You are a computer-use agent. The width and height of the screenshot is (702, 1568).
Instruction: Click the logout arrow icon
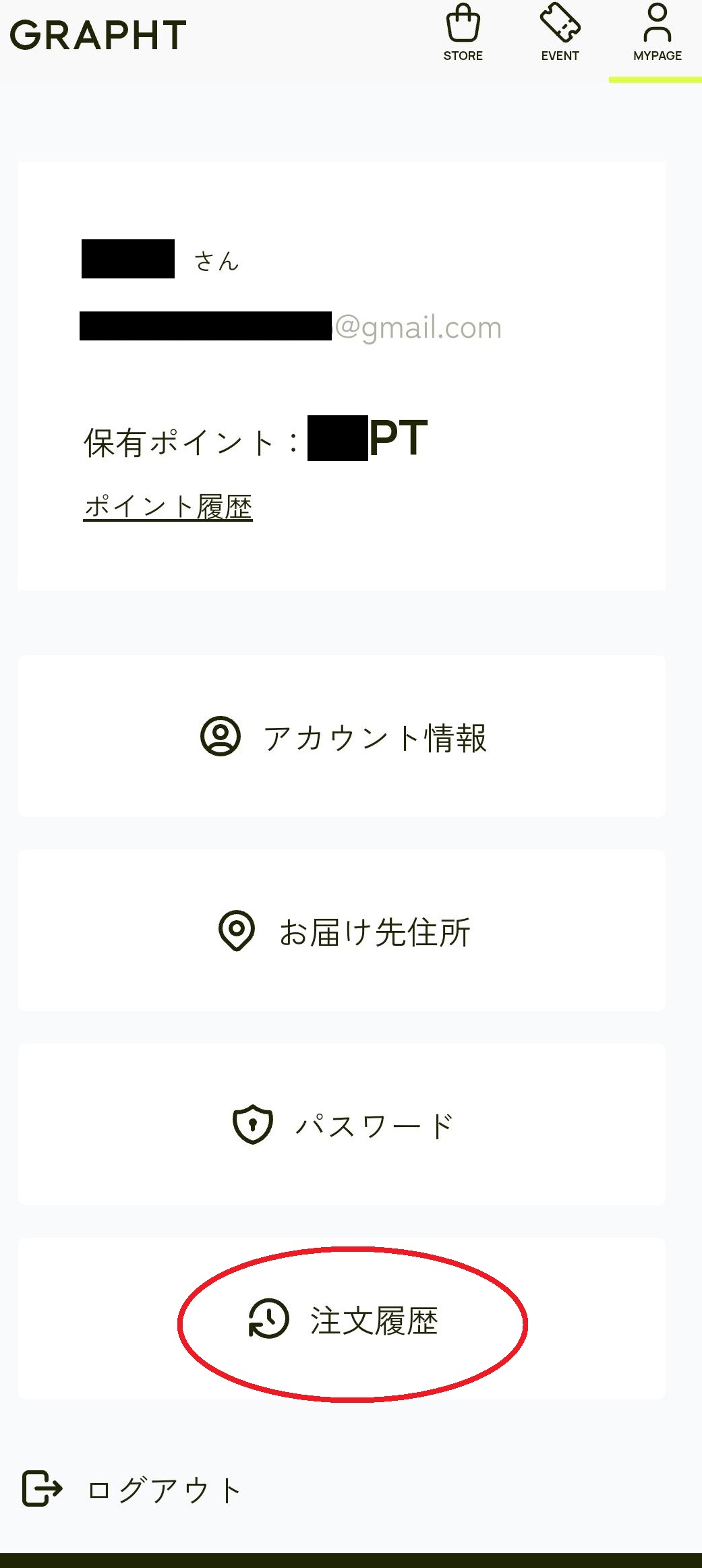coord(42,1488)
